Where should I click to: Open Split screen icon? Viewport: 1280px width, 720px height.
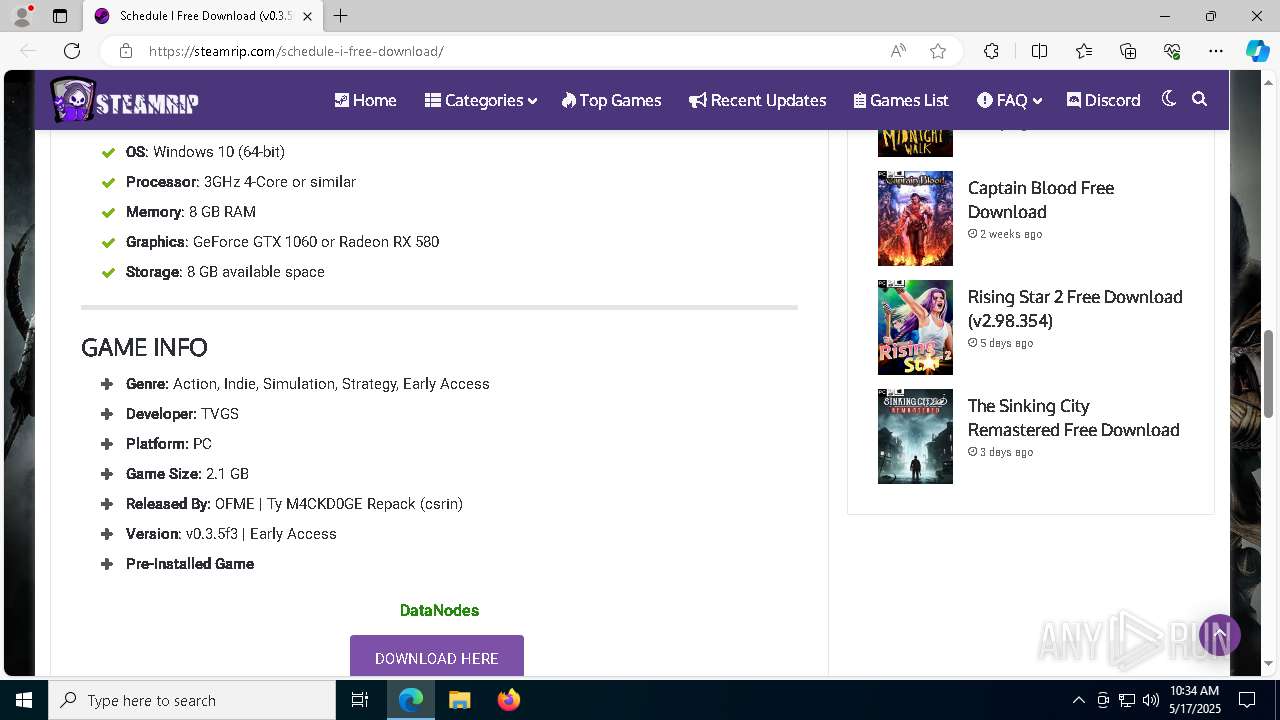click(x=1039, y=51)
